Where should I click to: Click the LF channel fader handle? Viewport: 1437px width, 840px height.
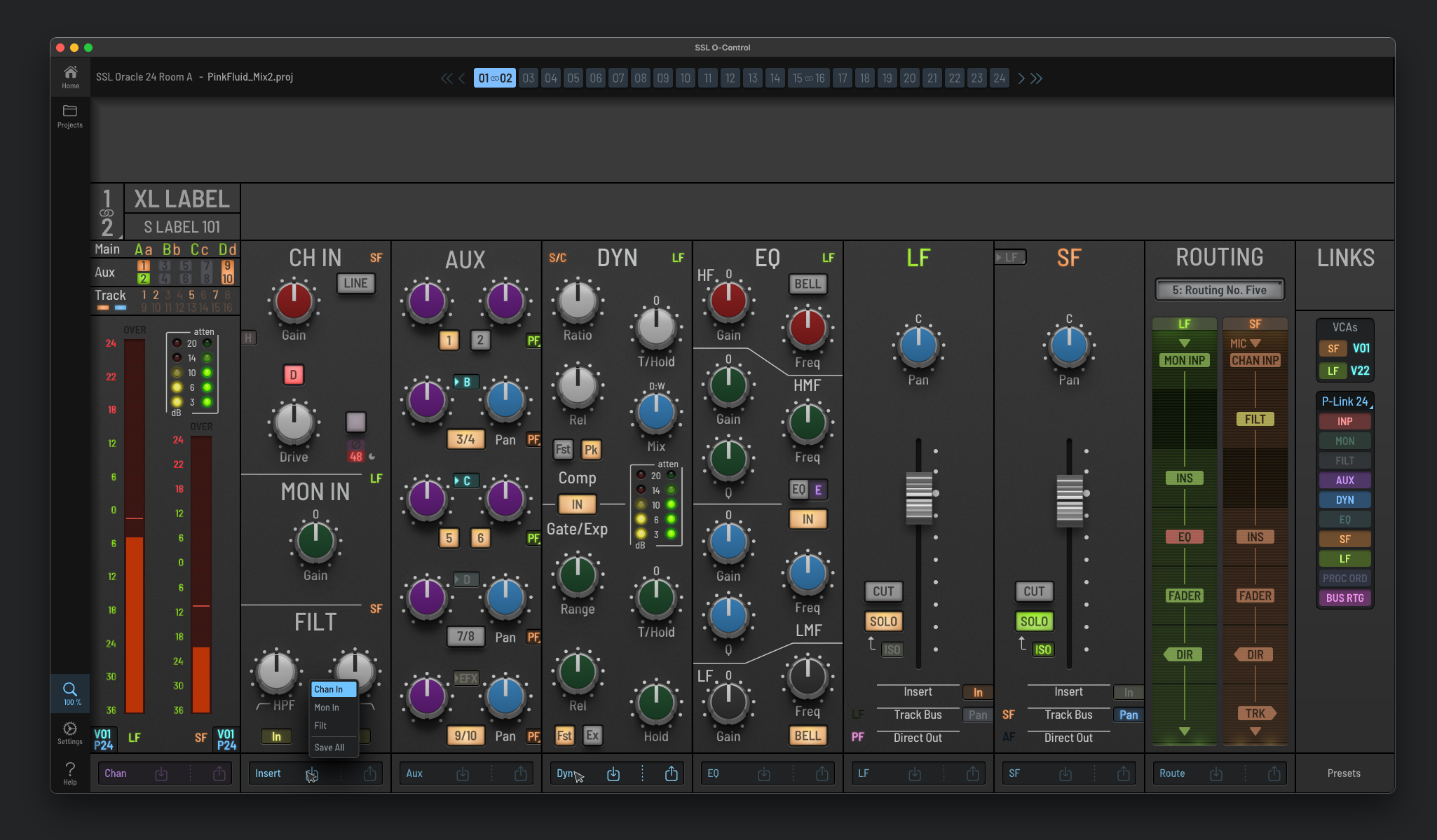click(919, 497)
